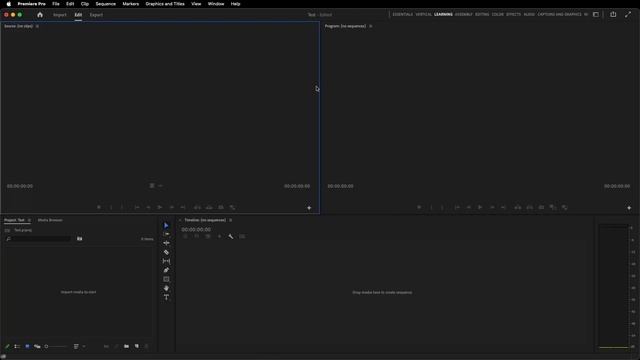Open the Markers menu

(131, 4)
